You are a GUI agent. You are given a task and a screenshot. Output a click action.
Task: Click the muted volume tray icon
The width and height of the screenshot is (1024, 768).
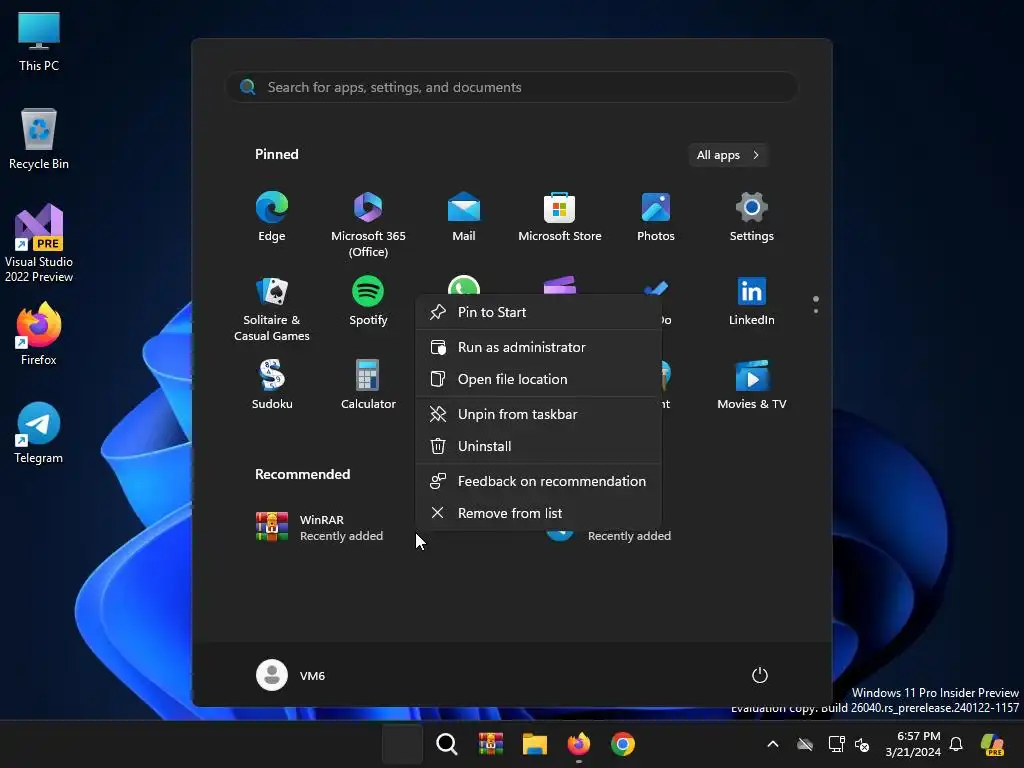click(862, 744)
